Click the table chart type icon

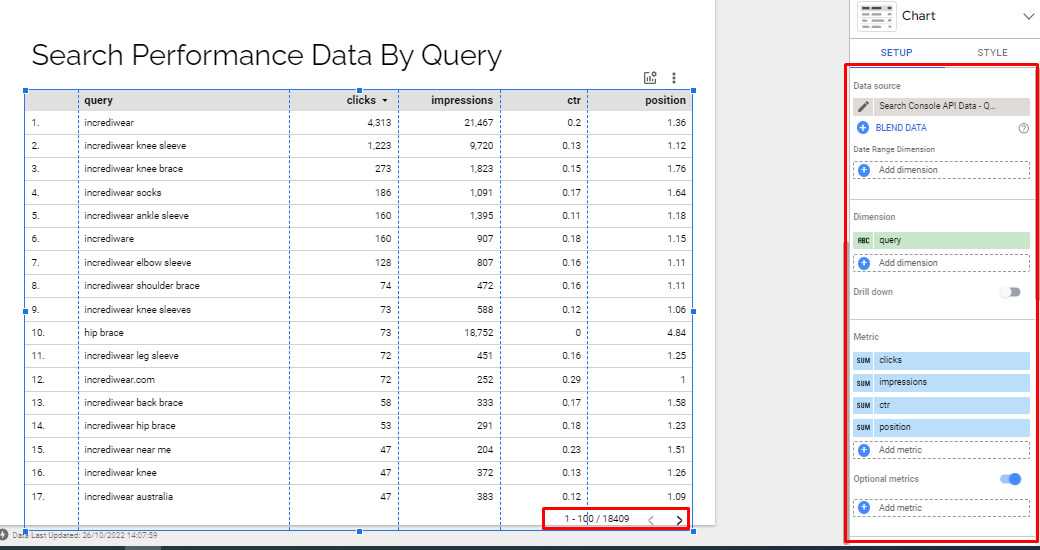877,17
